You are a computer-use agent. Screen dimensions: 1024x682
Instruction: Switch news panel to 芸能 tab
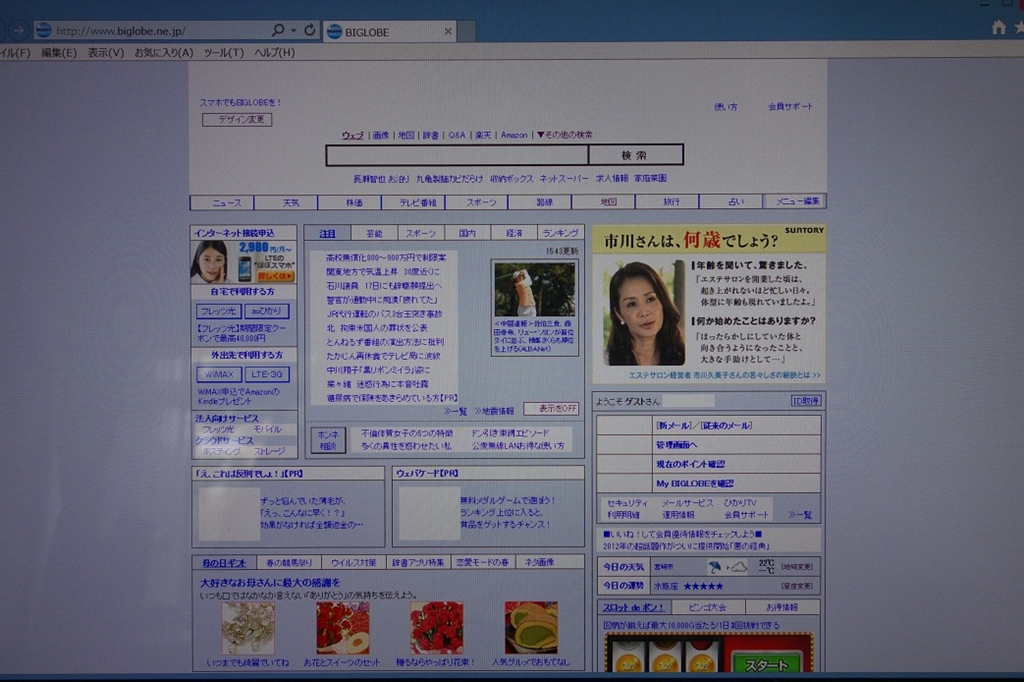tap(374, 233)
